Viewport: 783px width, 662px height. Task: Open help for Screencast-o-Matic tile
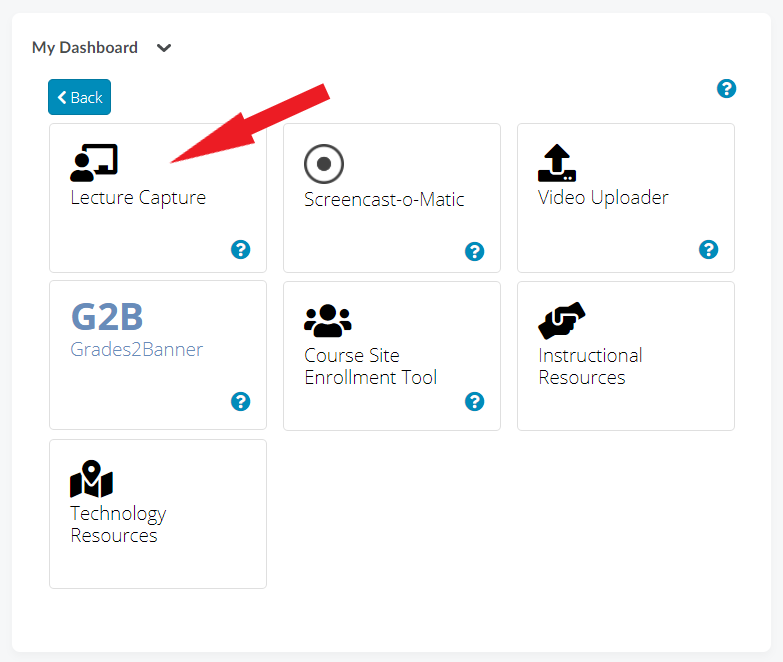click(x=474, y=251)
